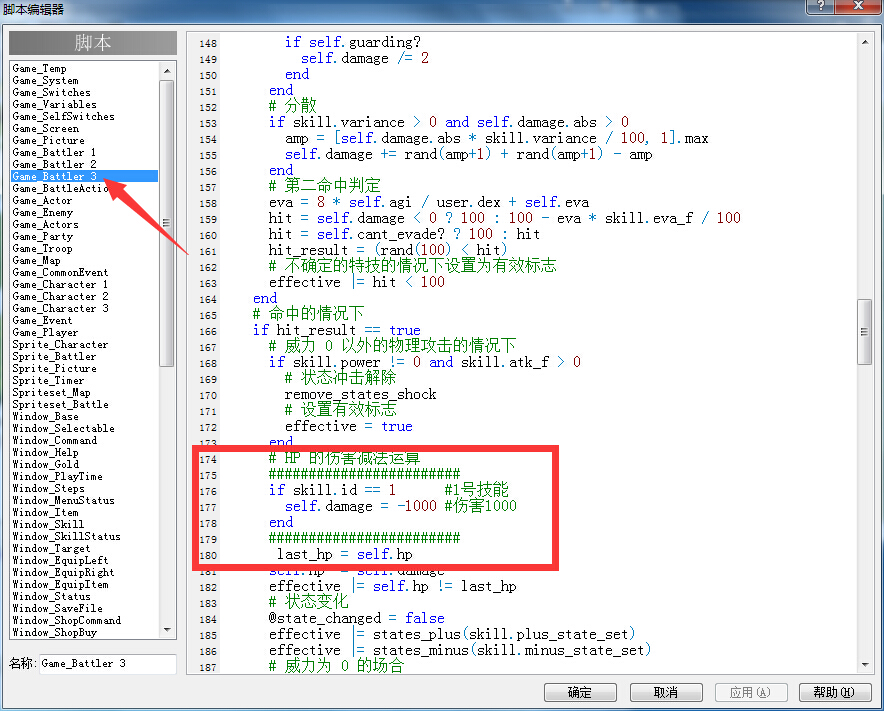Select Window_Base script

pos(45,416)
